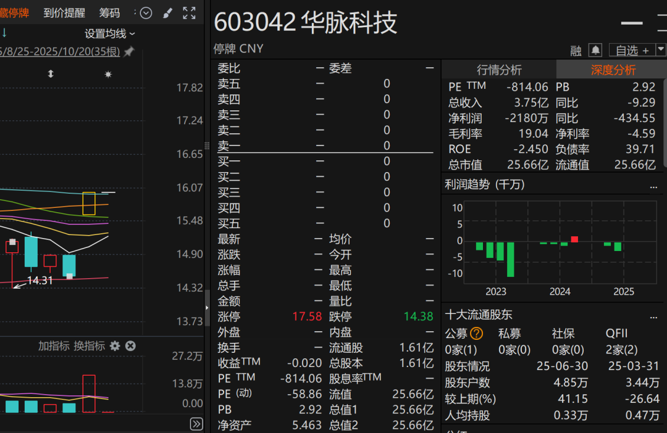Click the pin icon beside date range
This screenshot has width=667, height=433.
pyautogui.click(x=129, y=52)
